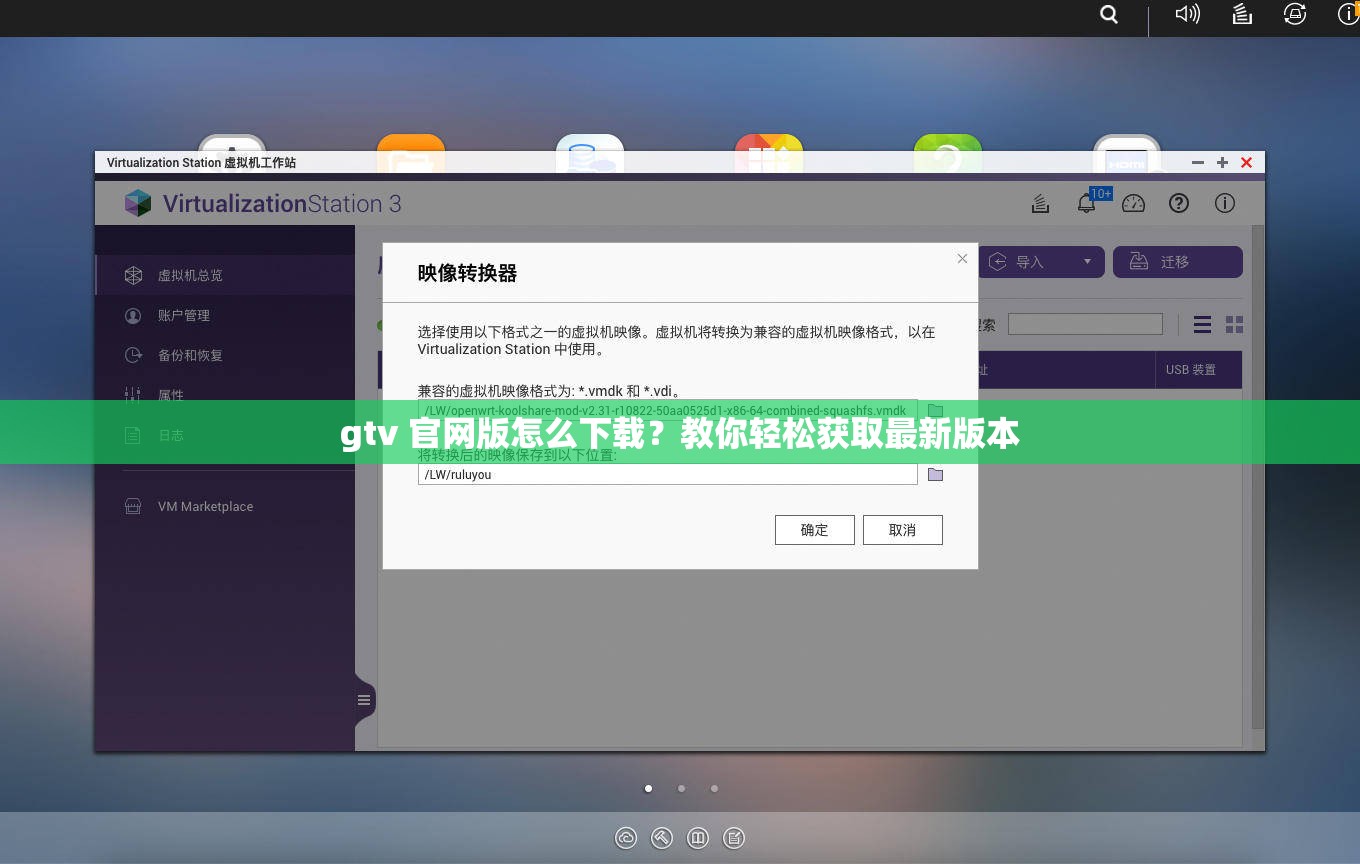Image resolution: width=1360 pixels, height=864 pixels.
Task: Click the volume/speaker icon in the system tray
Action: pos(1186,14)
